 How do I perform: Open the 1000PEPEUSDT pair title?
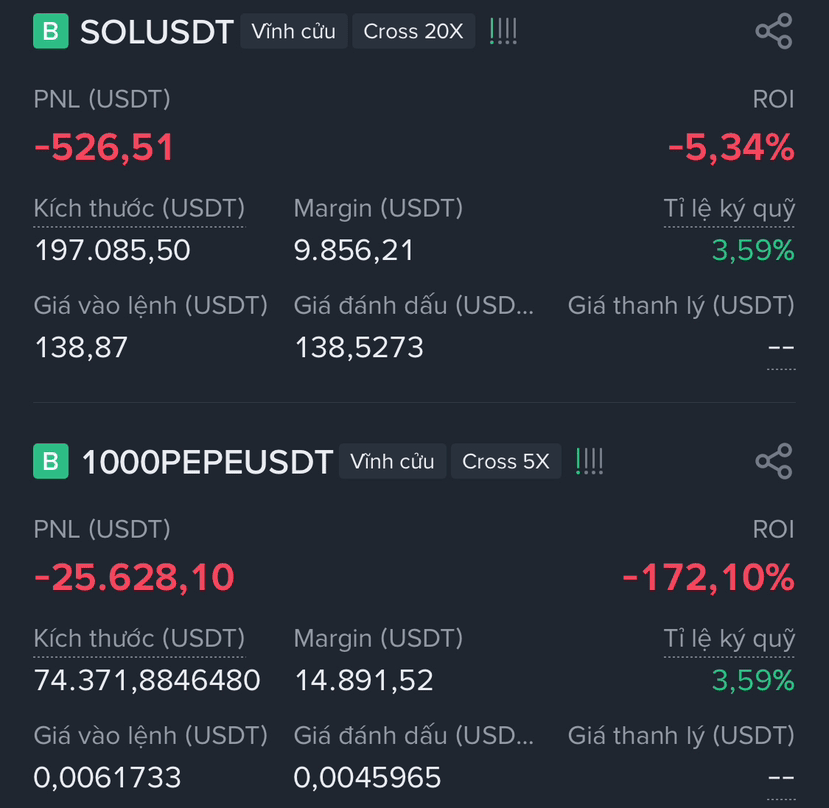(x=207, y=462)
